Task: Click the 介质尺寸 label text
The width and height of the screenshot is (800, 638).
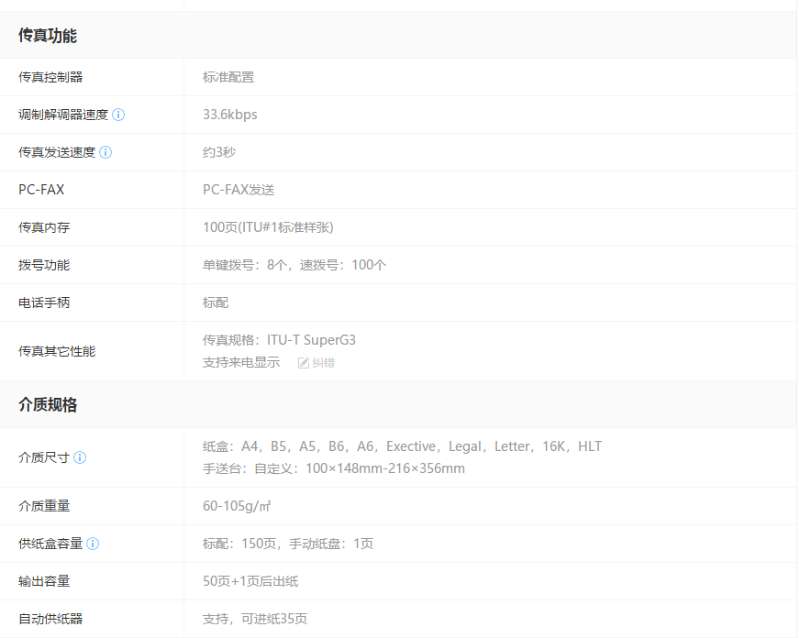Action: [x=44, y=458]
